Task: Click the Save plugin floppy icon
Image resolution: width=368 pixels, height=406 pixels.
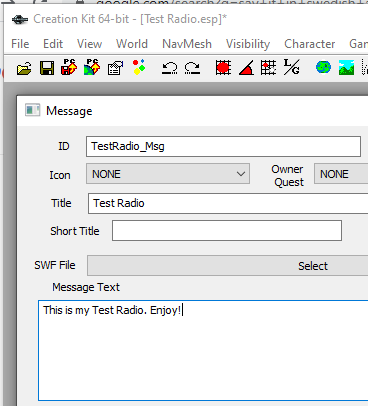Action: [47, 68]
